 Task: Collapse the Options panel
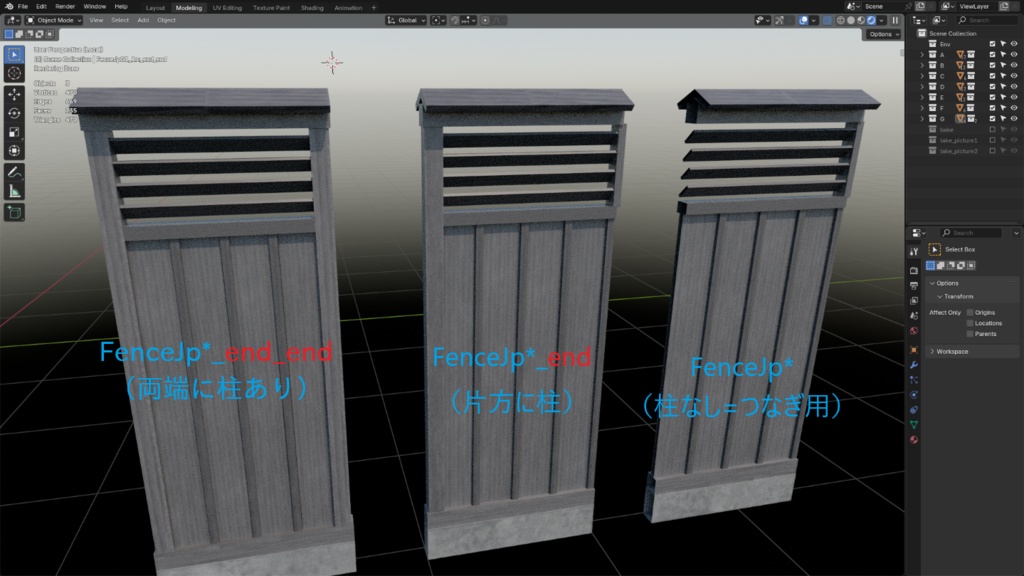click(x=933, y=283)
